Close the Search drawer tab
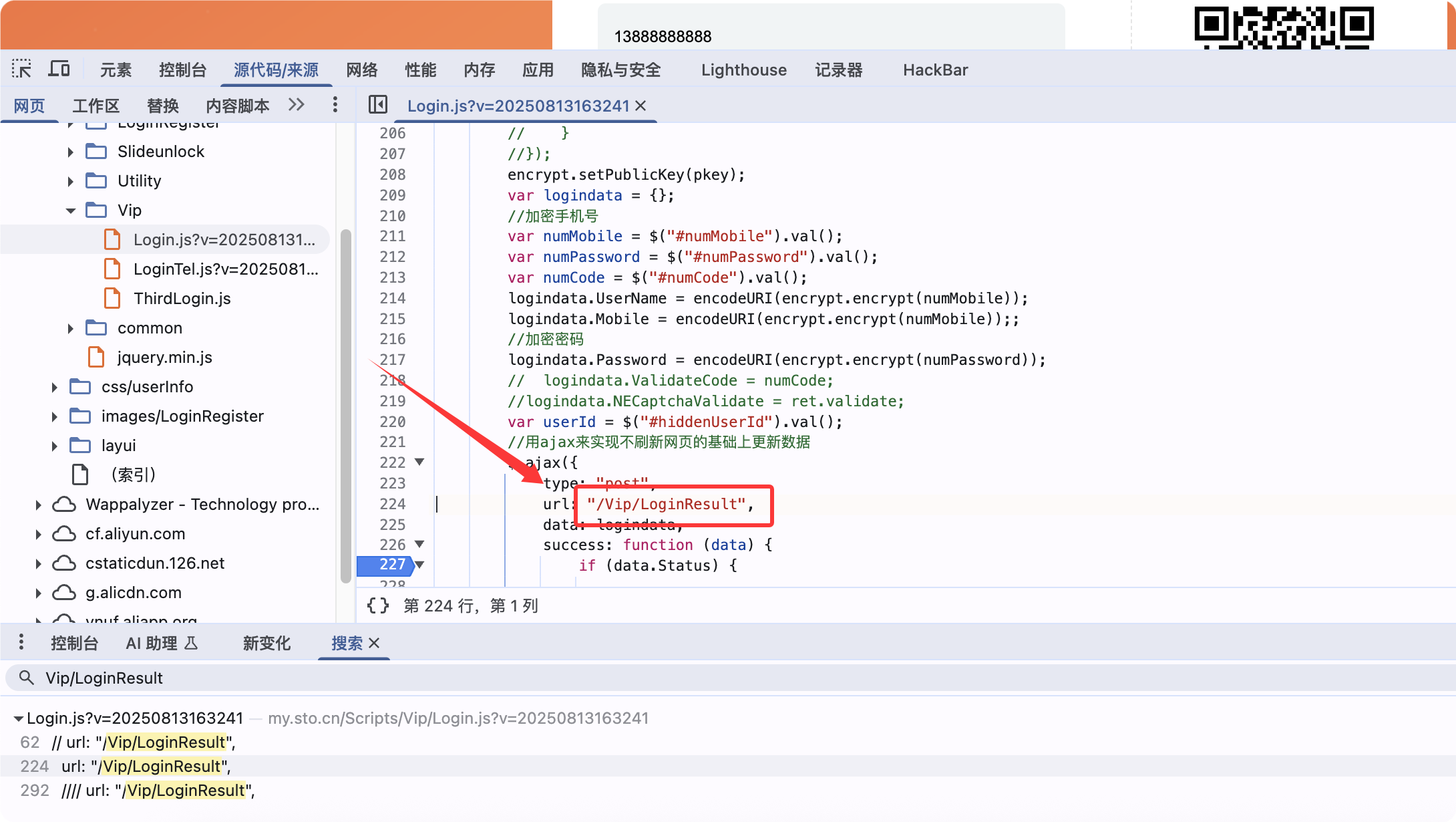This screenshot has width=1456, height=822. (374, 643)
